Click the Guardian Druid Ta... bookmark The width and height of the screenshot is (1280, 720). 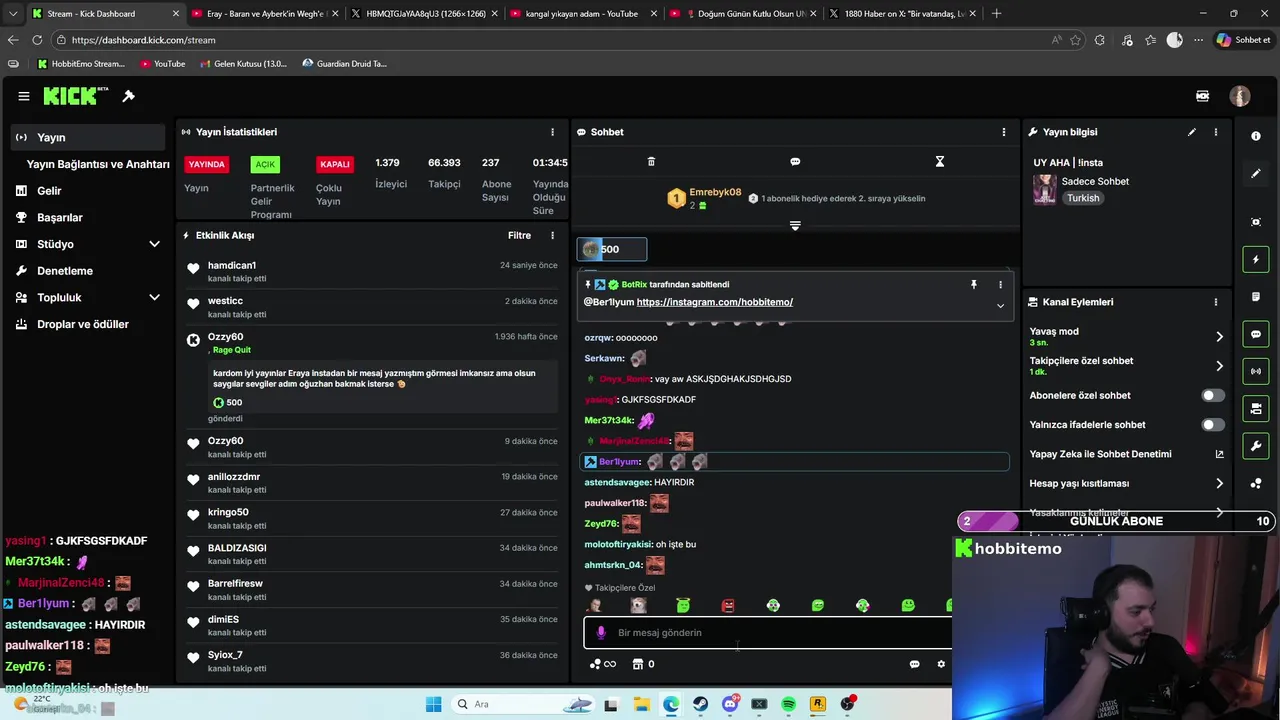tap(344, 64)
